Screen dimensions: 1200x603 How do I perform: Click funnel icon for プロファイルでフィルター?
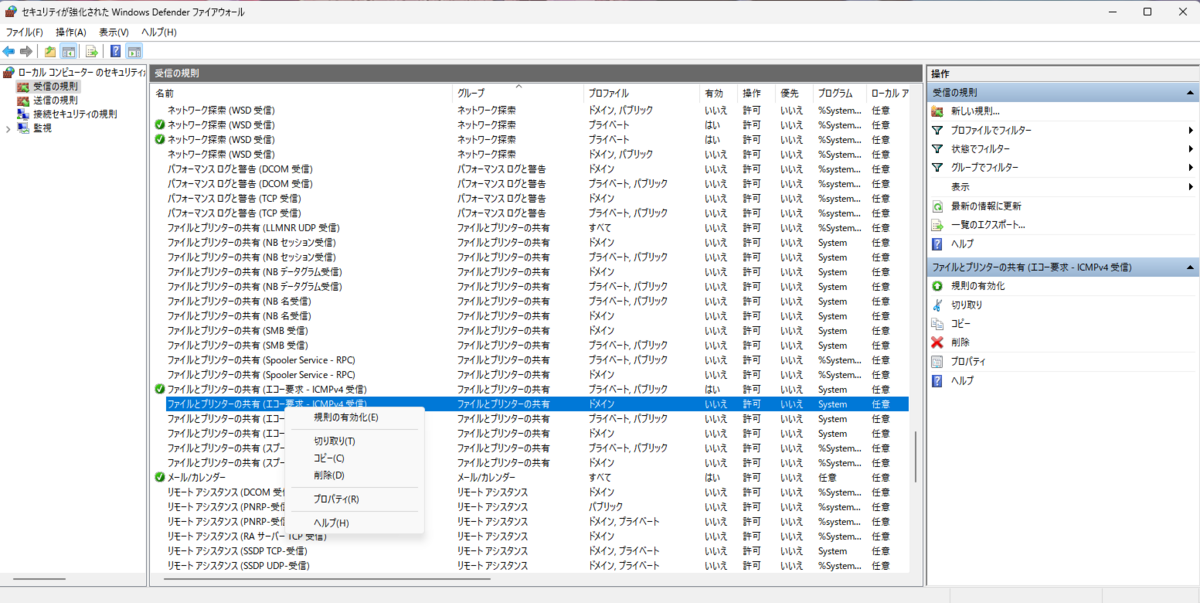click(937, 130)
